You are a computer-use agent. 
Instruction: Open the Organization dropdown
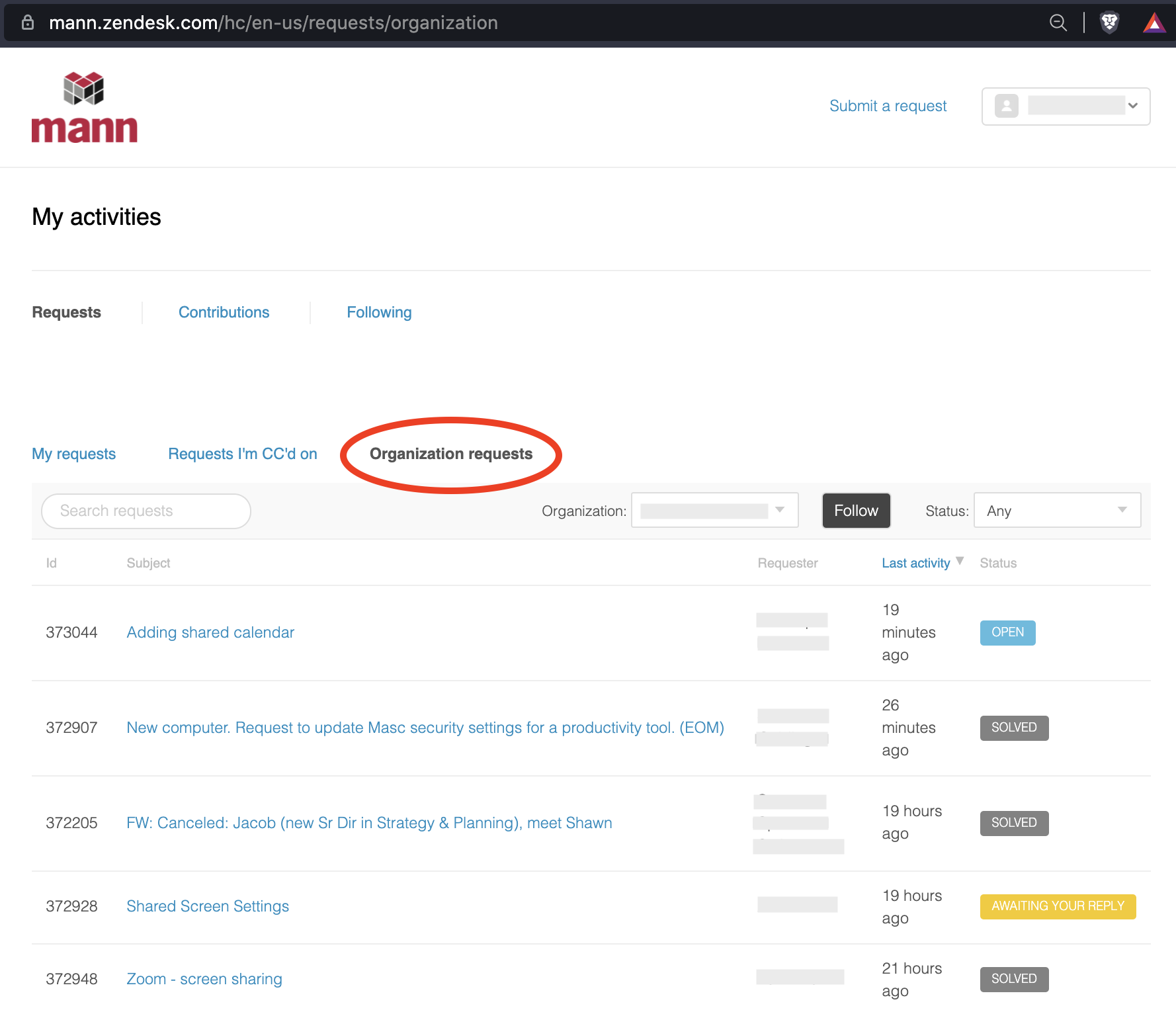click(x=714, y=511)
